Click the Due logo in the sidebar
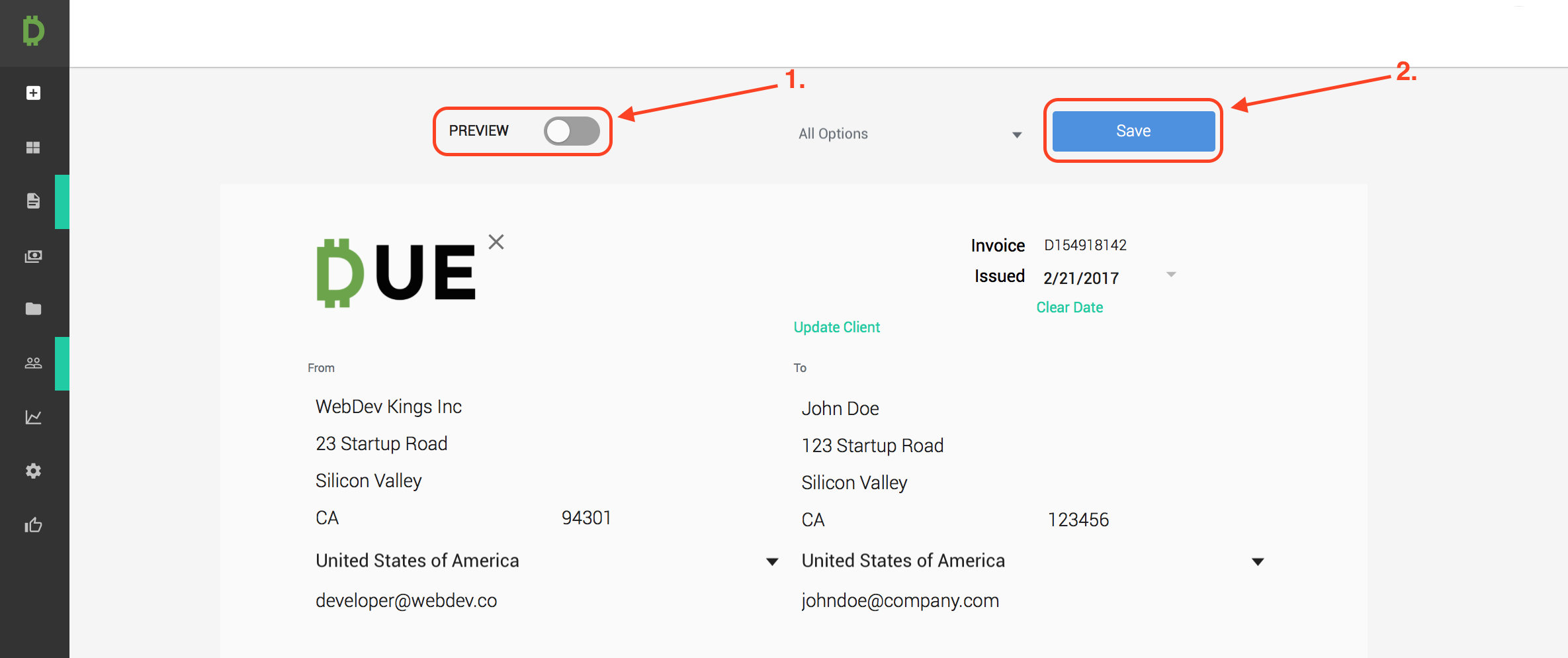Image resolution: width=1568 pixels, height=658 pixels. click(x=33, y=30)
